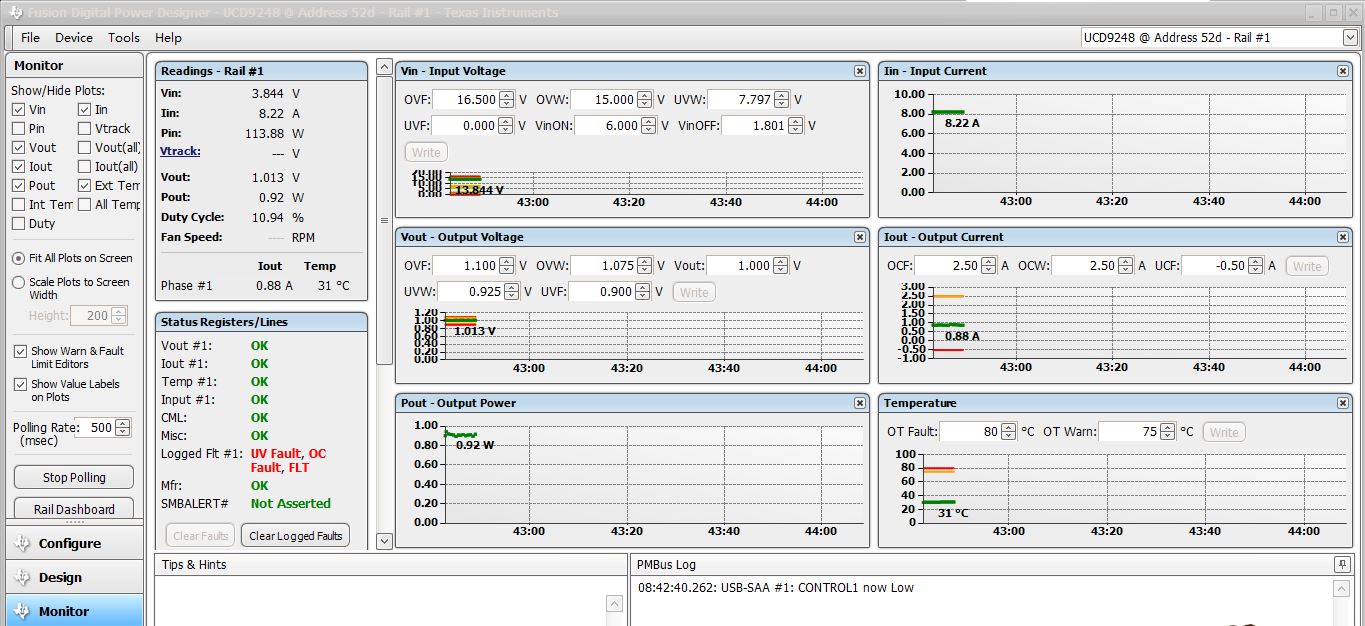Enable the Ext Temp plot checkbox
Image resolution: width=1365 pixels, height=626 pixels.
point(84,186)
